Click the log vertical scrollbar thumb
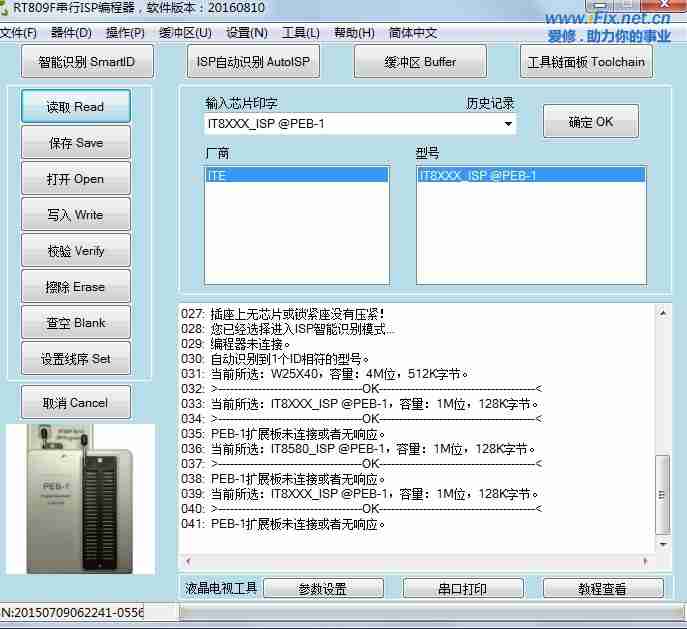This screenshot has width=687, height=629. pos(662,495)
